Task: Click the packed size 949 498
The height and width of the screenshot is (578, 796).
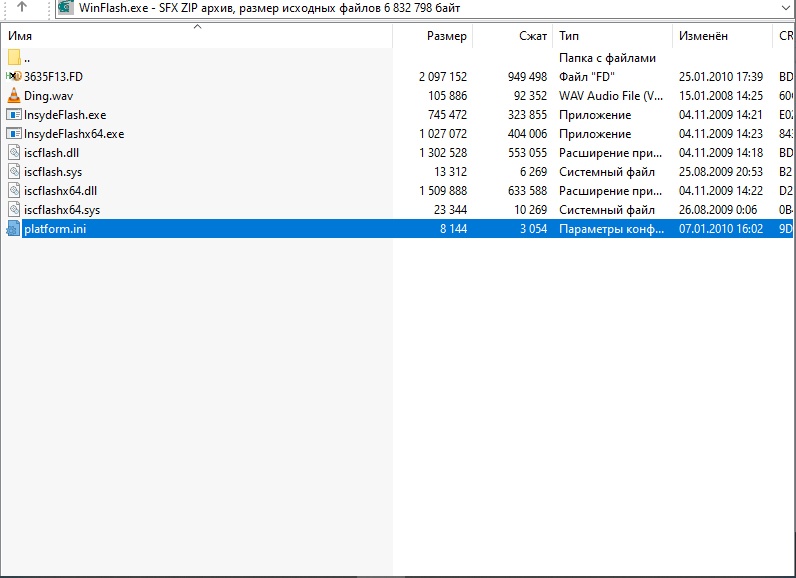Action: pos(527,77)
